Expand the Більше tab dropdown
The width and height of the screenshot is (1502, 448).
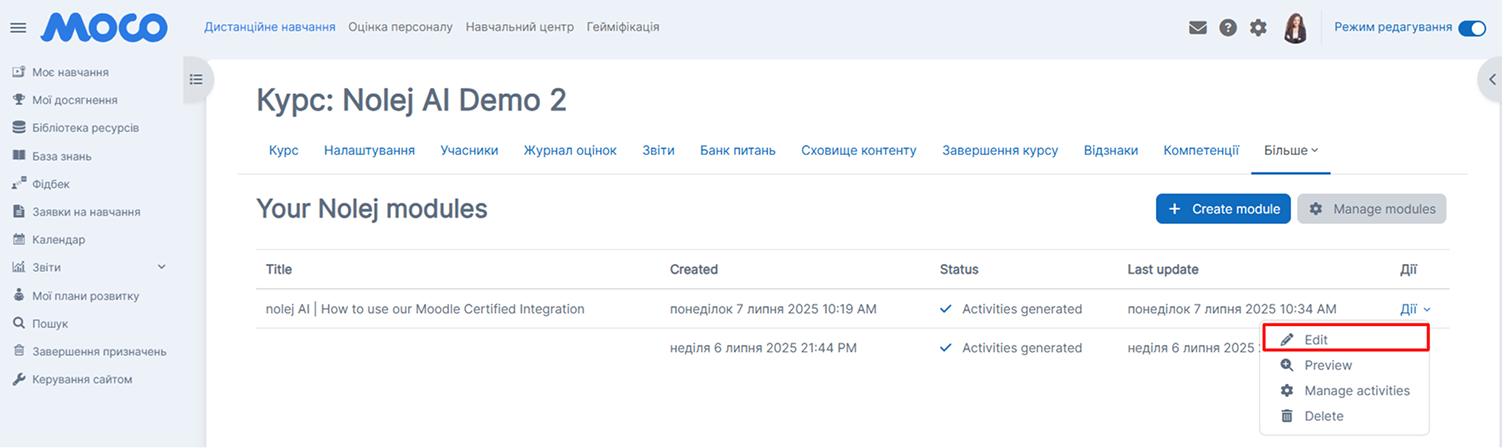1290,151
